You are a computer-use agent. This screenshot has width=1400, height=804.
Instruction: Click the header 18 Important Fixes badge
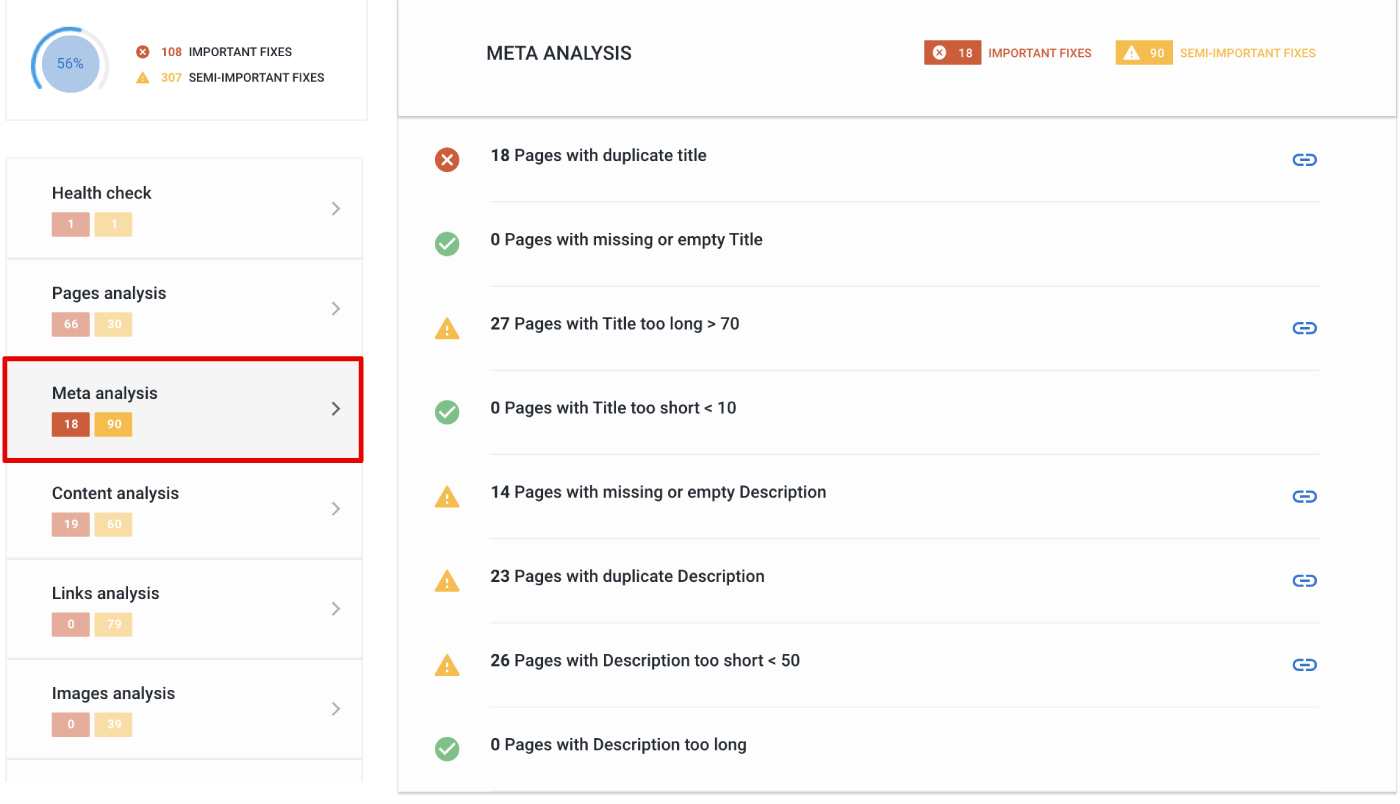(x=952, y=53)
